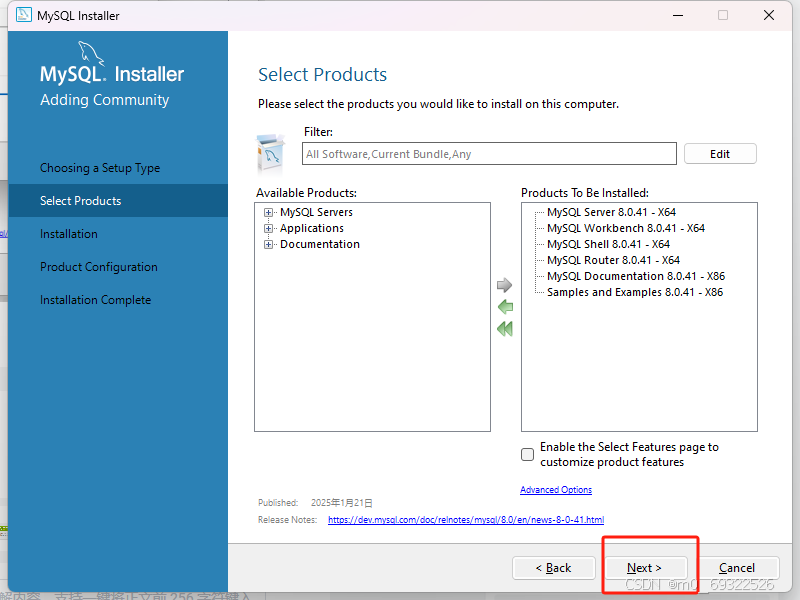Click the product box icon beside Filter

click(x=271, y=154)
